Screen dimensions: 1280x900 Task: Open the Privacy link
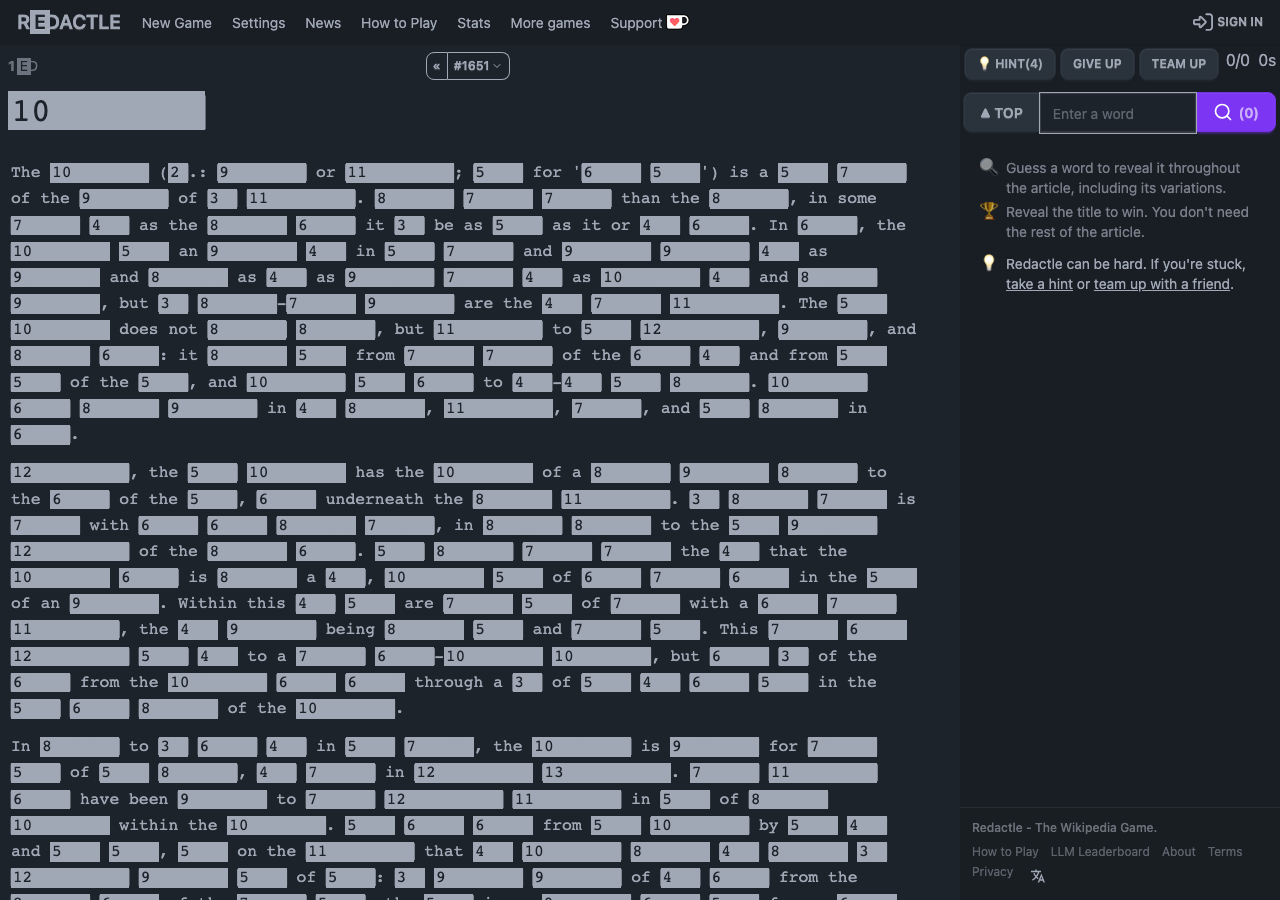pyautogui.click(x=992, y=872)
